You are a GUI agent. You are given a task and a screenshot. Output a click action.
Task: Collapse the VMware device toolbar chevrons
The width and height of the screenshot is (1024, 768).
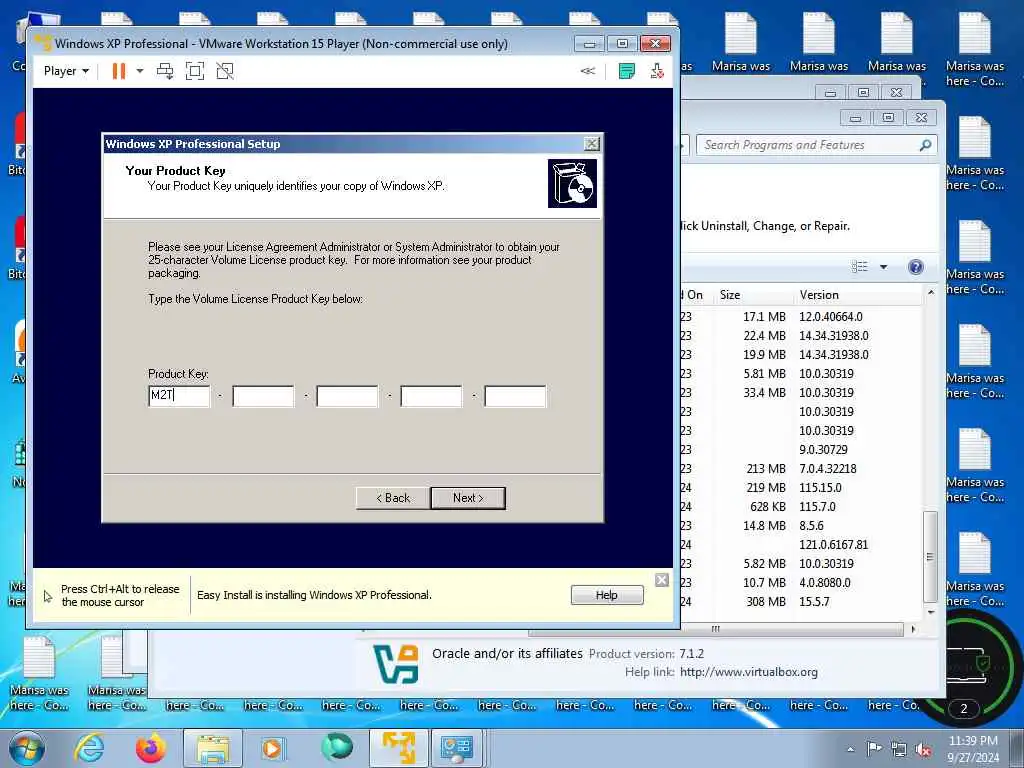pyautogui.click(x=588, y=71)
